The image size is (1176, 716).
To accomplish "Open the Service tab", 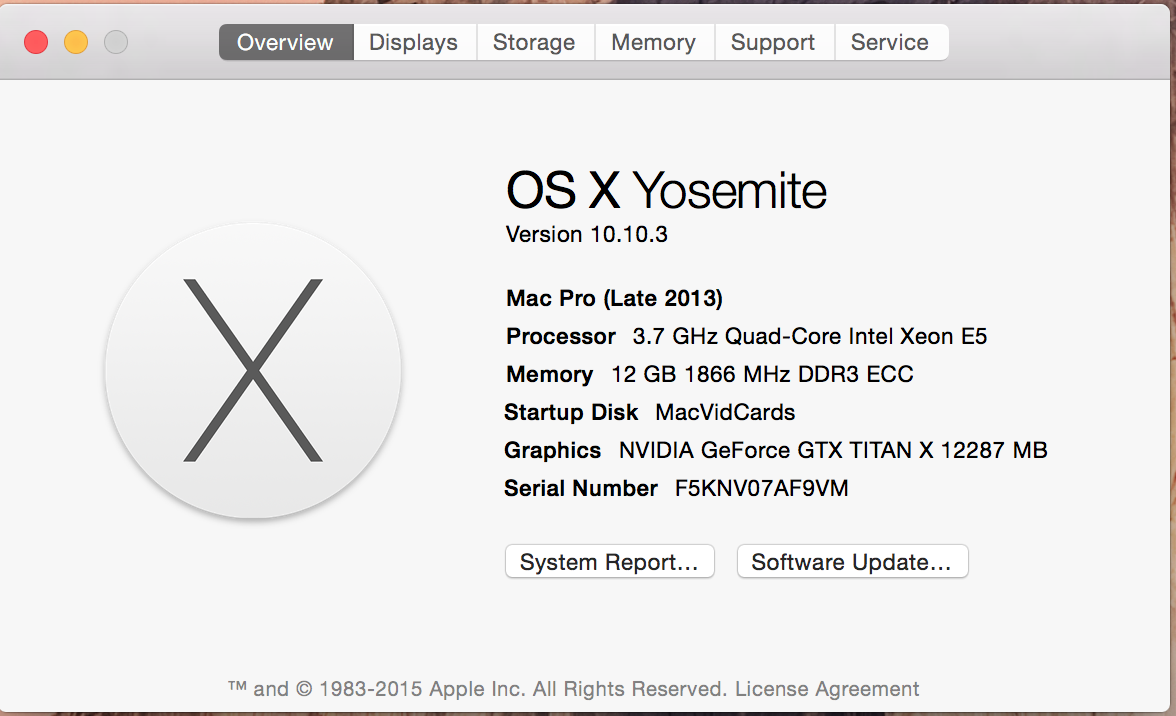I will 889,42.
